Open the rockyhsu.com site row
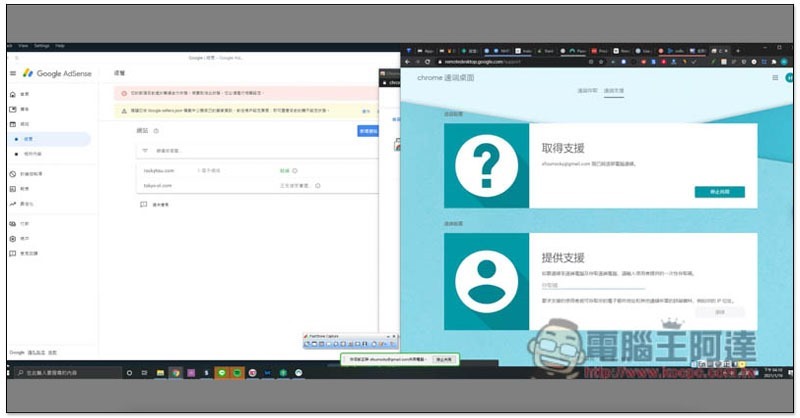 (x=258, y=170)
